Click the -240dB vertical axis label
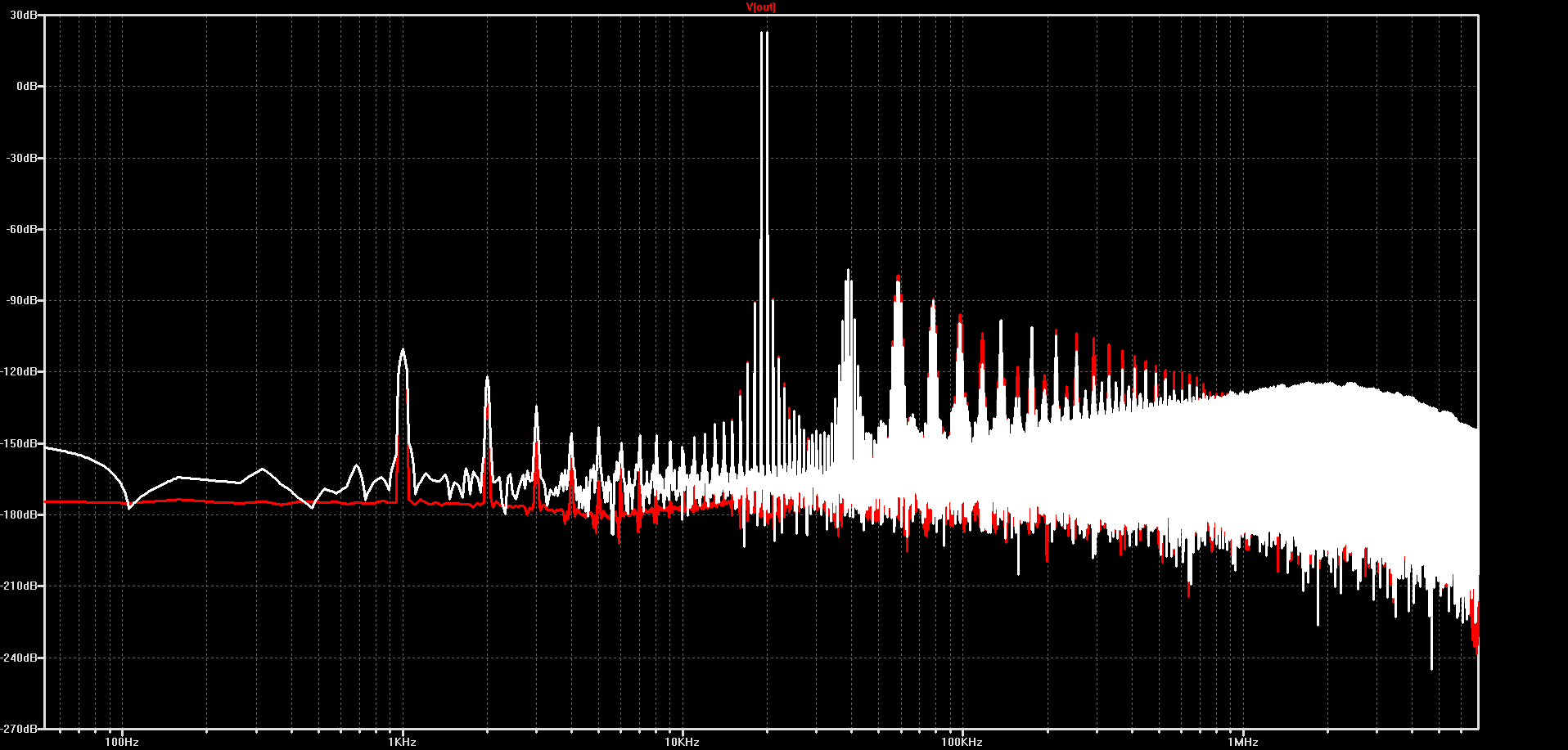Image resolution: width=1568 pixels, height=750 pixels. click(20, 658)
